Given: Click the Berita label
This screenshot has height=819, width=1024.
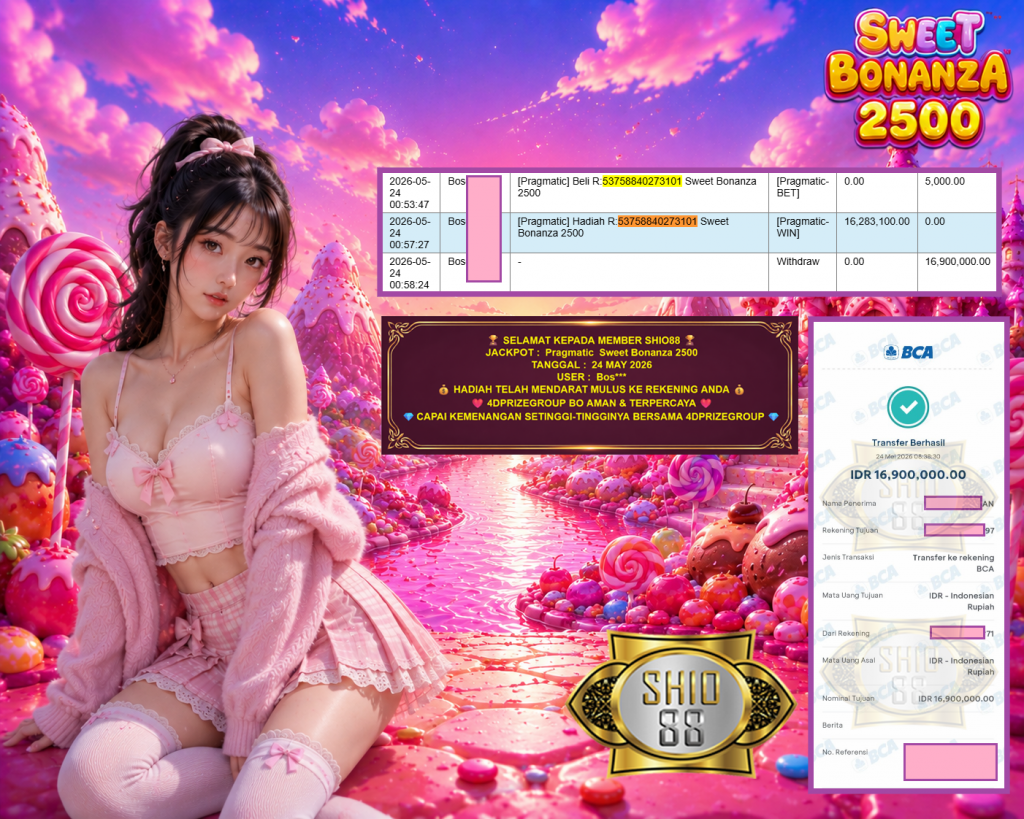Looking at the screenshot, I should tap(832, 725).
